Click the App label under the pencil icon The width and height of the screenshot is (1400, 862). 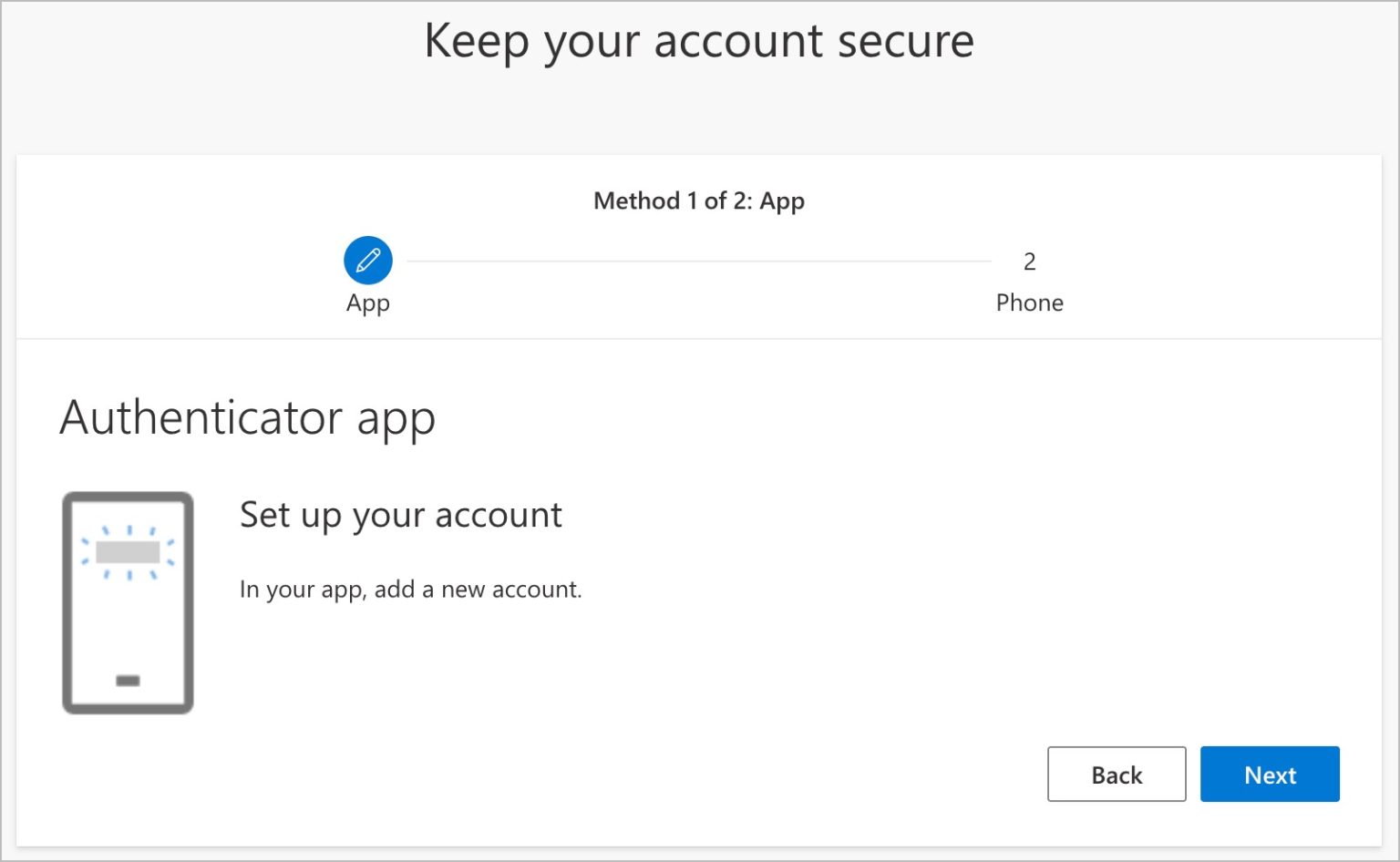(x=367, y=303)
